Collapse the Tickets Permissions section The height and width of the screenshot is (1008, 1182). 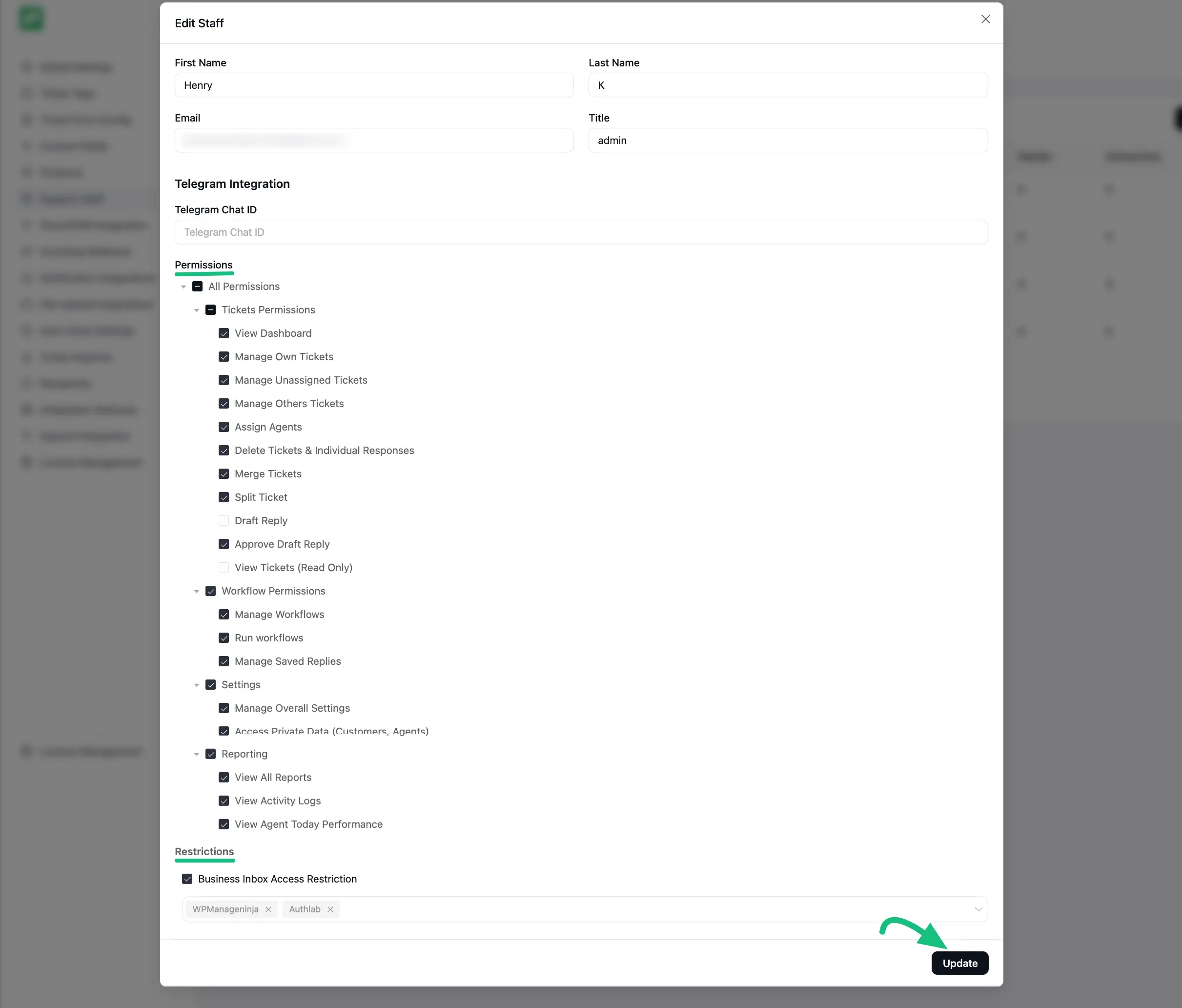coord(197,310)
